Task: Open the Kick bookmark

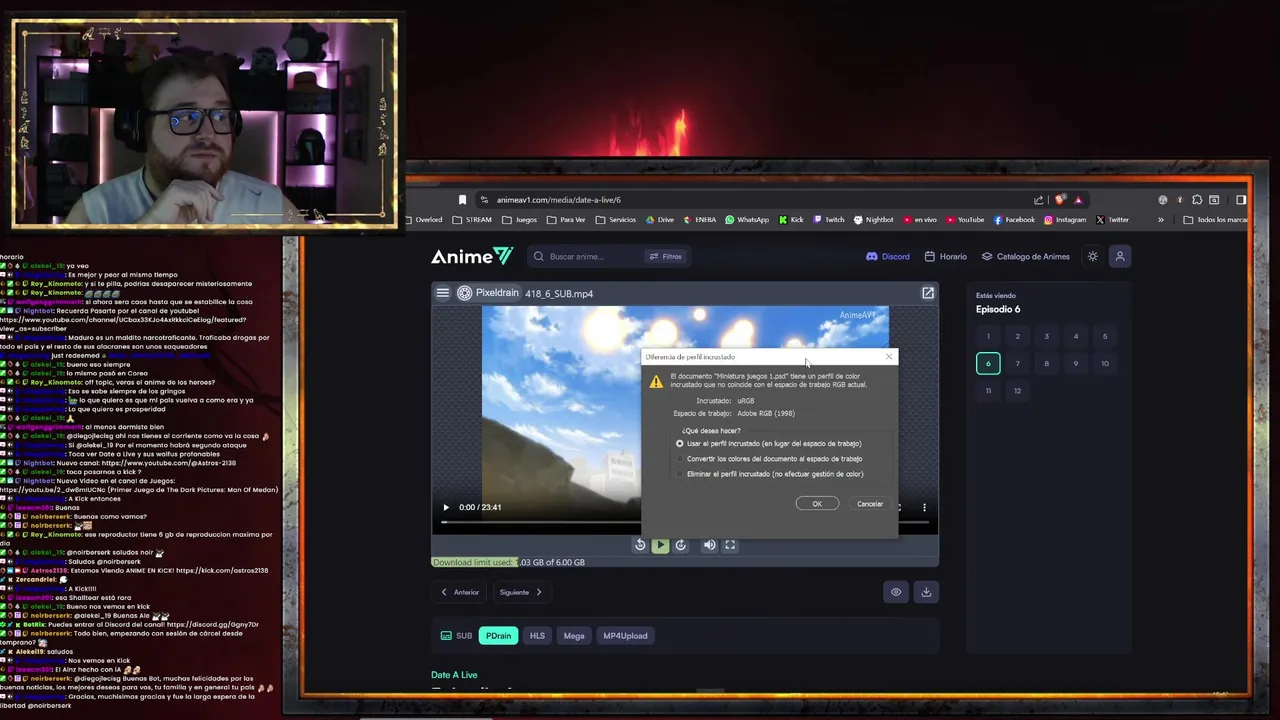Action: [x=791, y=220]
